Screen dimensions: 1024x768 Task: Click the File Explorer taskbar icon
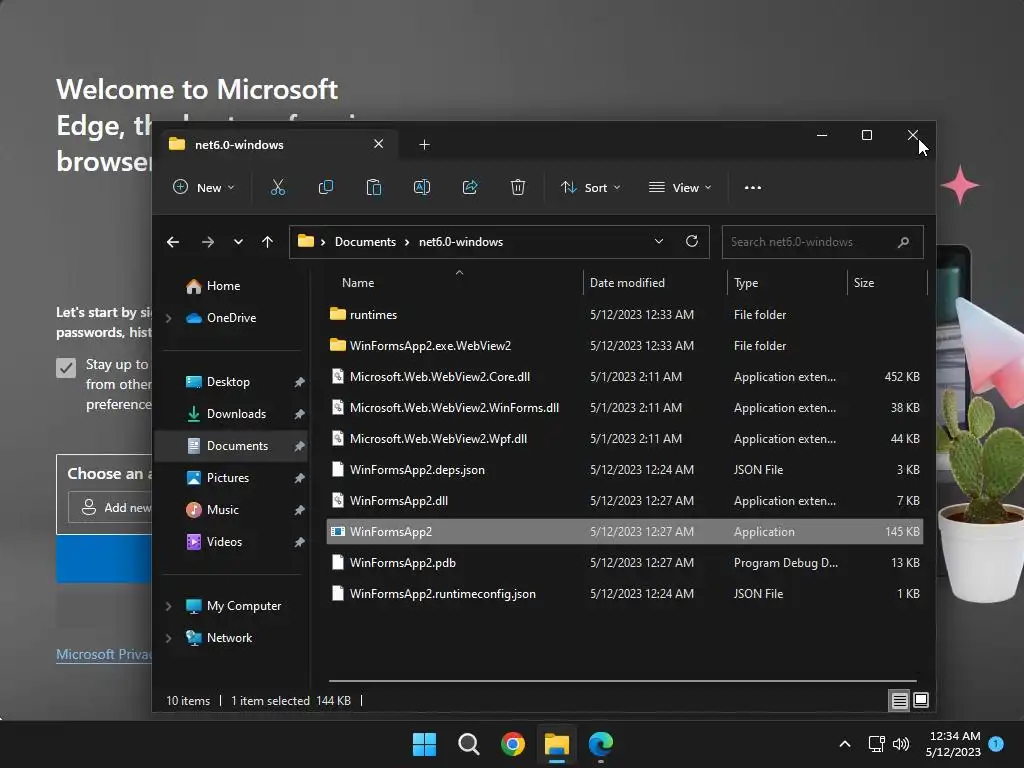[x=556, y=744]
